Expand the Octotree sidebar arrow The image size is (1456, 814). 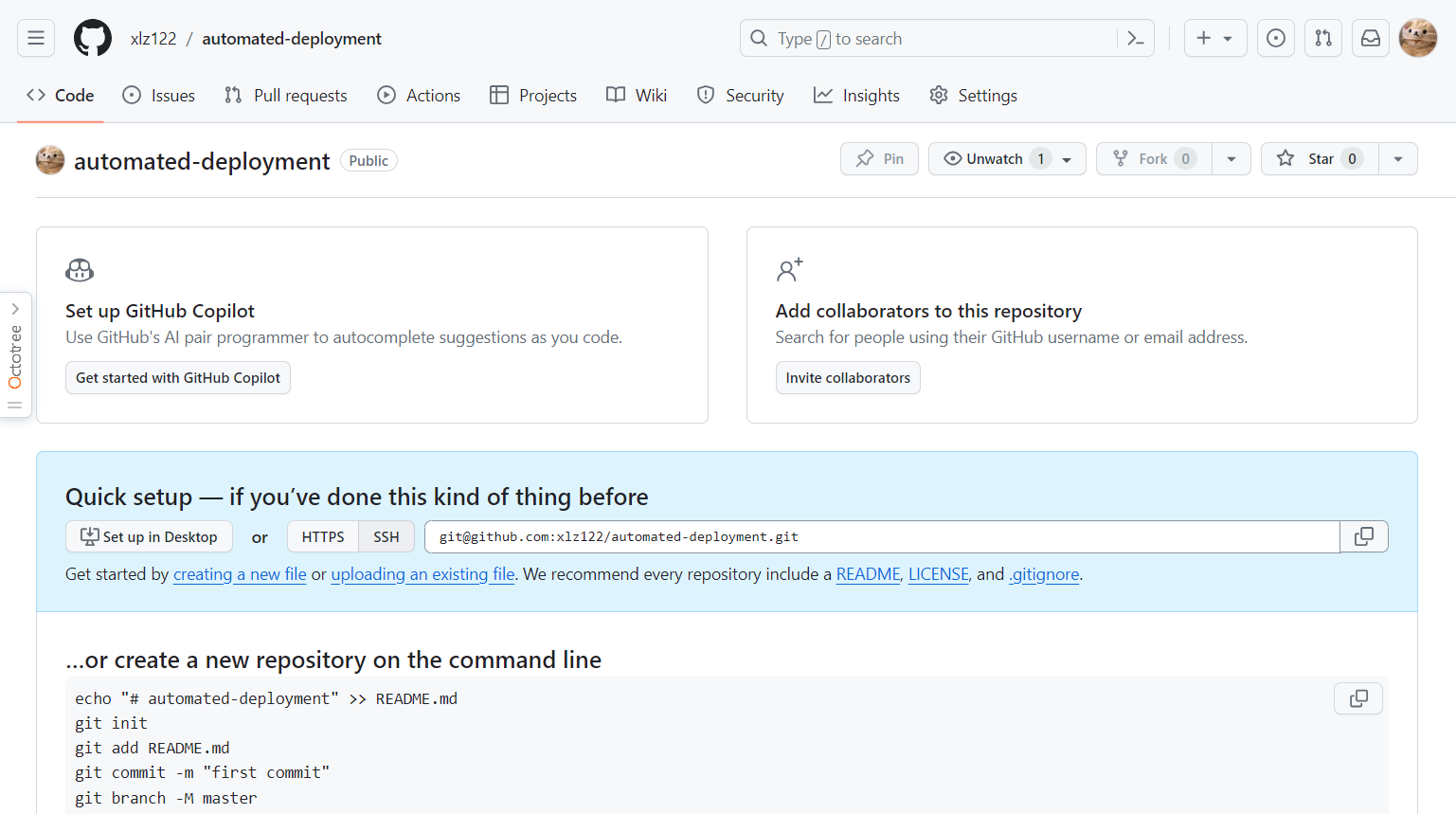pos(15,309)
